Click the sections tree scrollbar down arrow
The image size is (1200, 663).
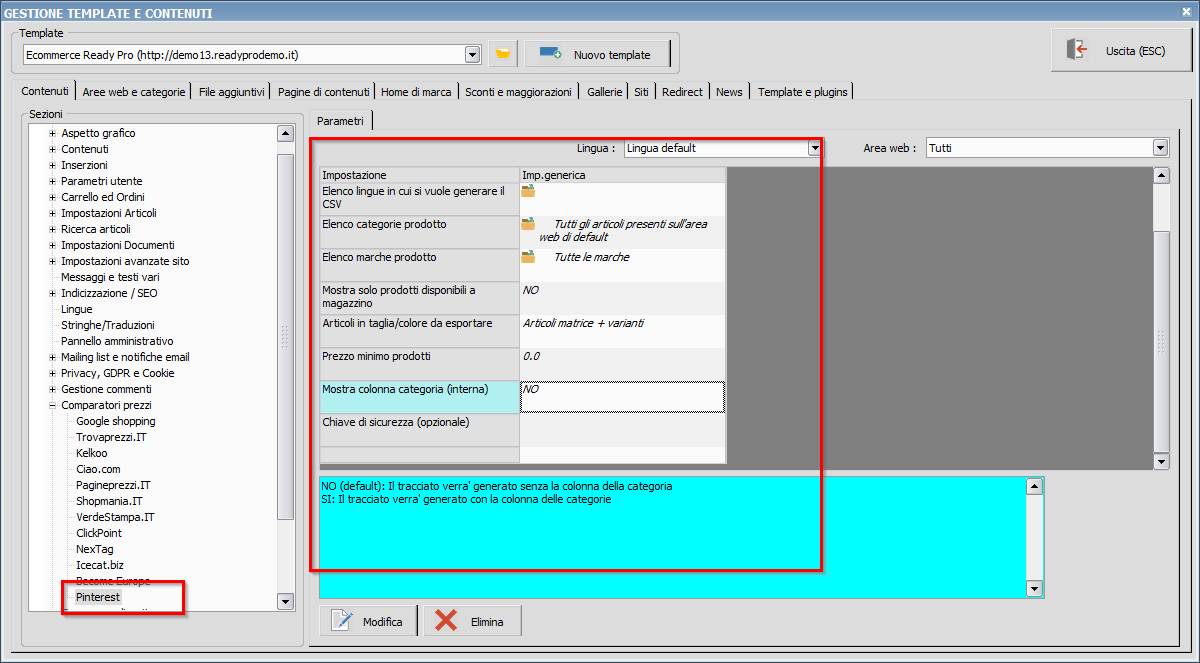pyautogui.click(x=285, y=601)
